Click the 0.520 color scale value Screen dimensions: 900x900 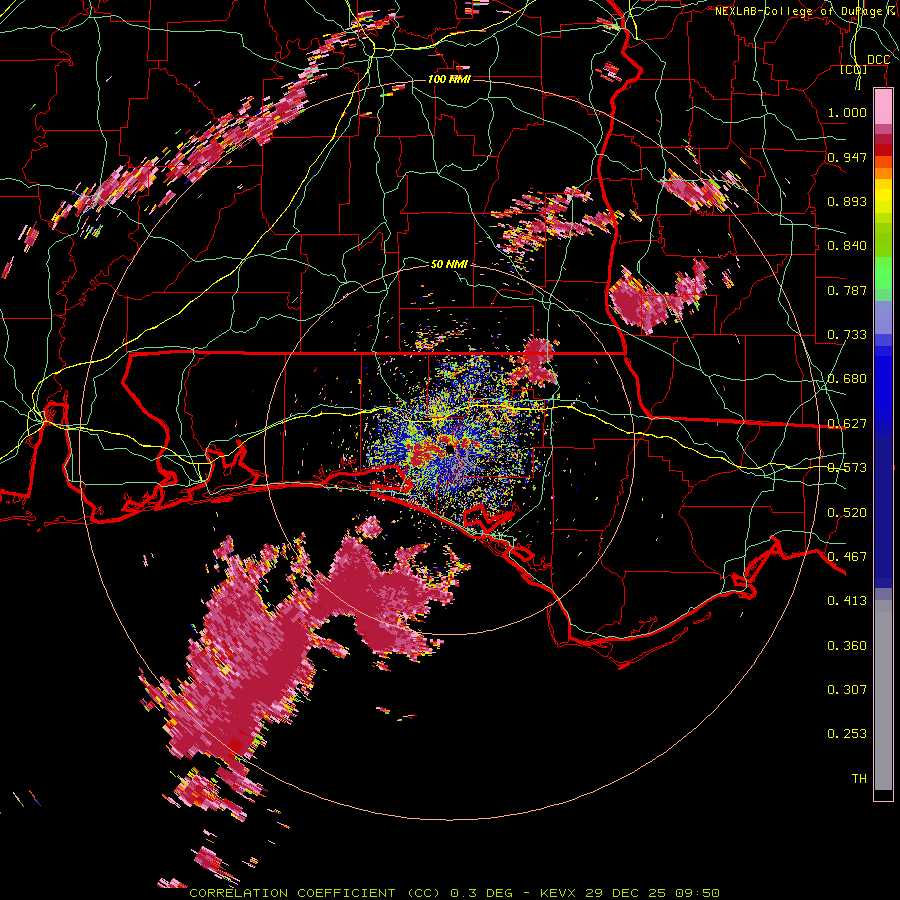point(847,513)
